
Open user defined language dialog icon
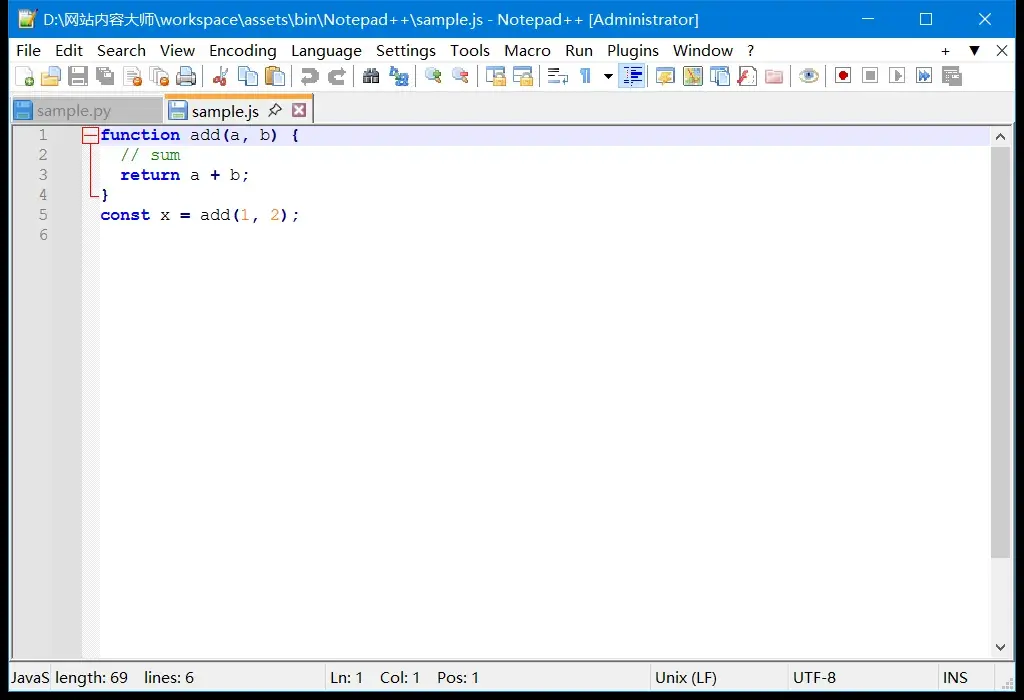[665, 76]
